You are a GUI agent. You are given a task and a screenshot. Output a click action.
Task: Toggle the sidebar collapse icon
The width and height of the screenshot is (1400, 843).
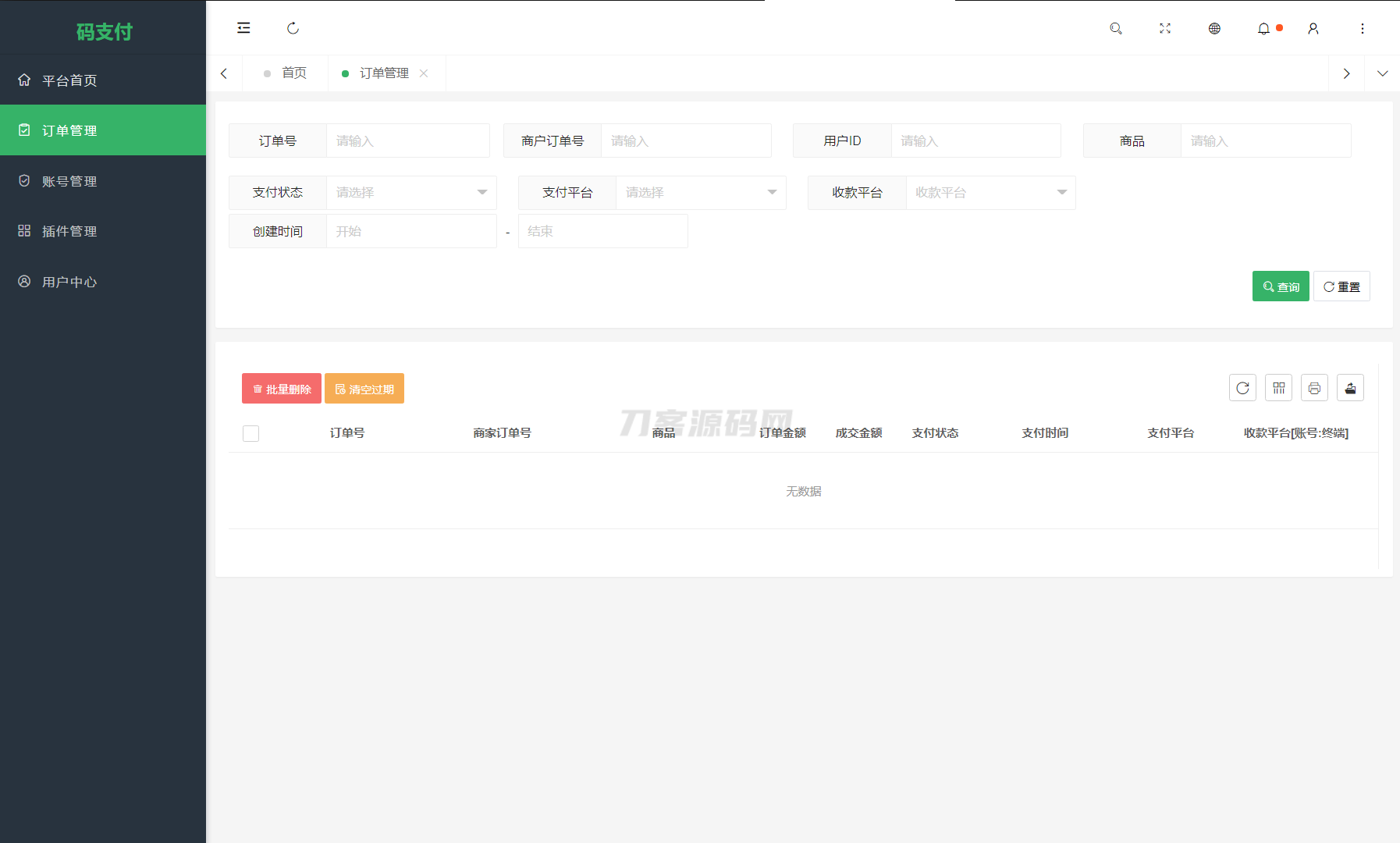point(243,27)
